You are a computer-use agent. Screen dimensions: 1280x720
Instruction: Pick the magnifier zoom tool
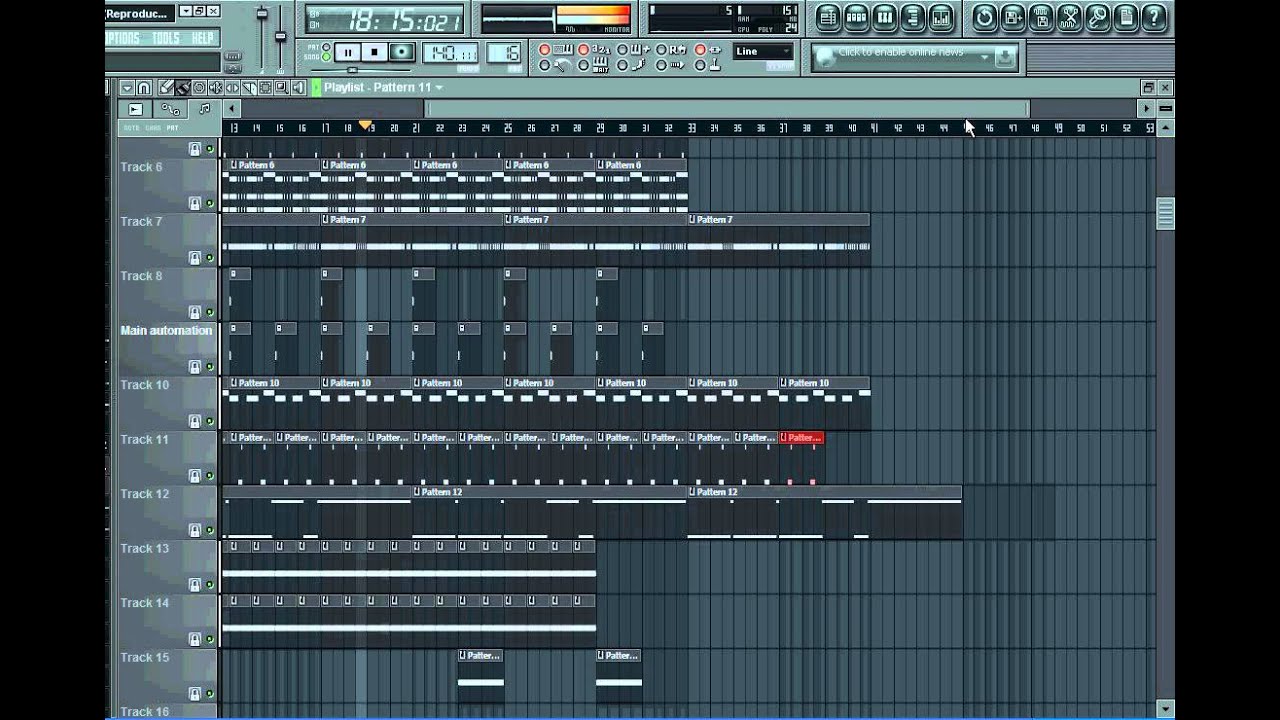pyautogui.click(x=281, y=88)
